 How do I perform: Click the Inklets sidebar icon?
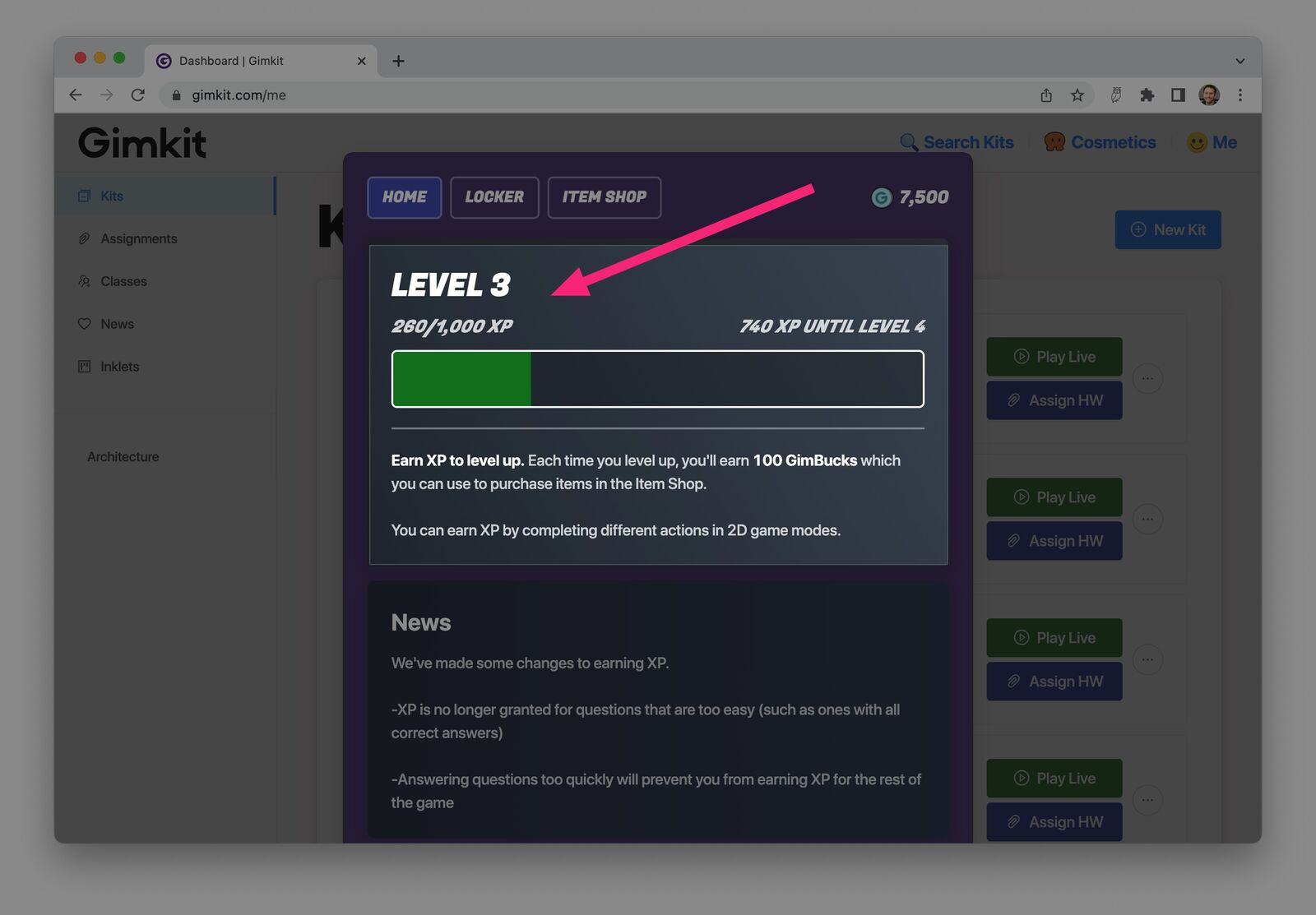coord(84,367)
